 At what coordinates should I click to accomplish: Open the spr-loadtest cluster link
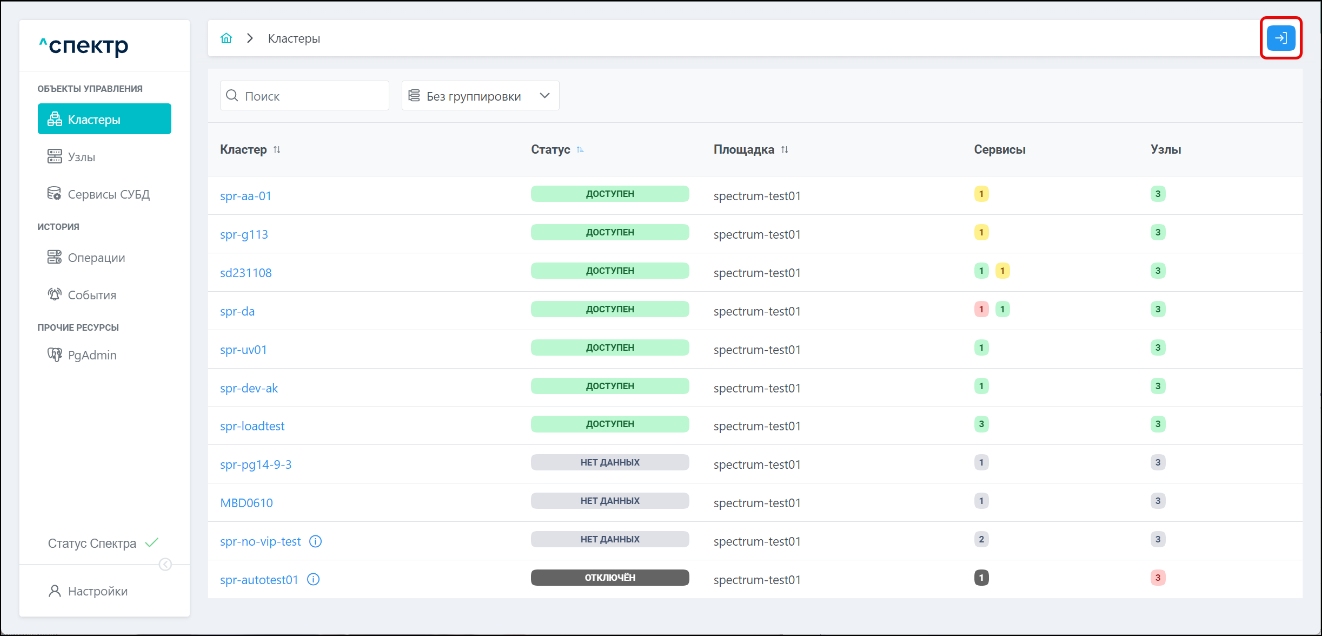(252, 426)
